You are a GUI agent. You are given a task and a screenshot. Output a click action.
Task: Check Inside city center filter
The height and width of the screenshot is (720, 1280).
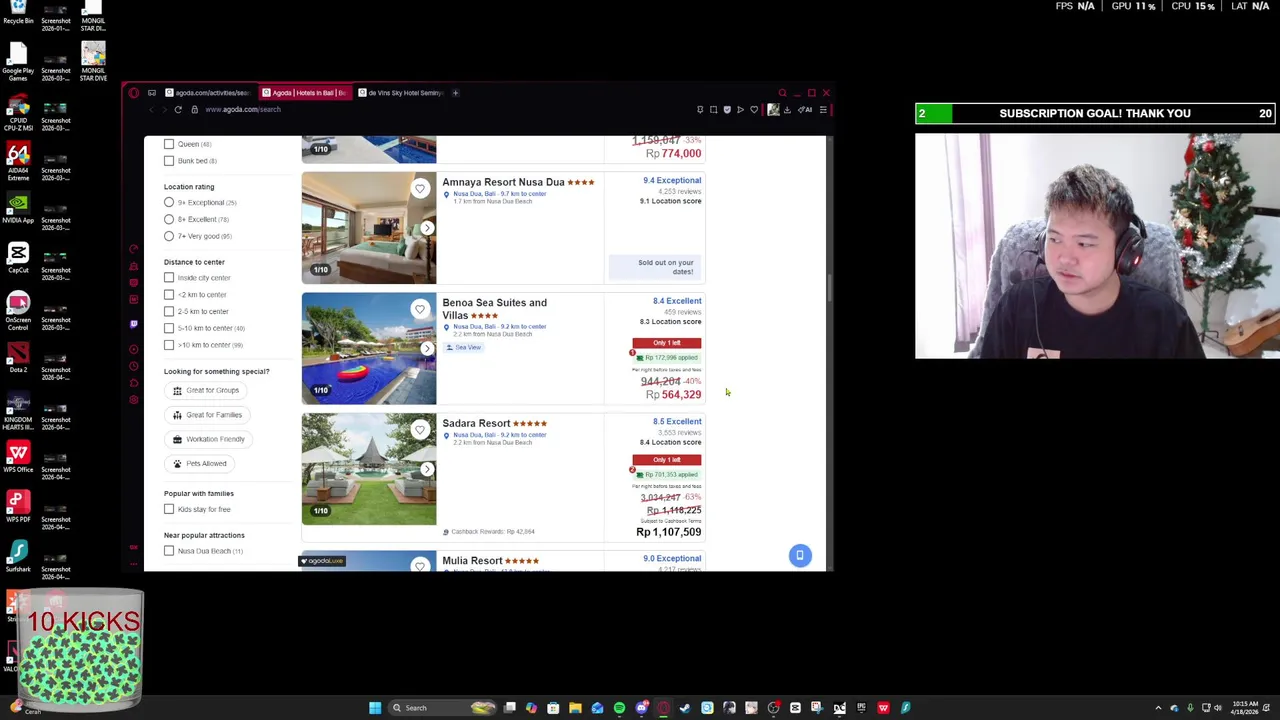tap(169, 278)
